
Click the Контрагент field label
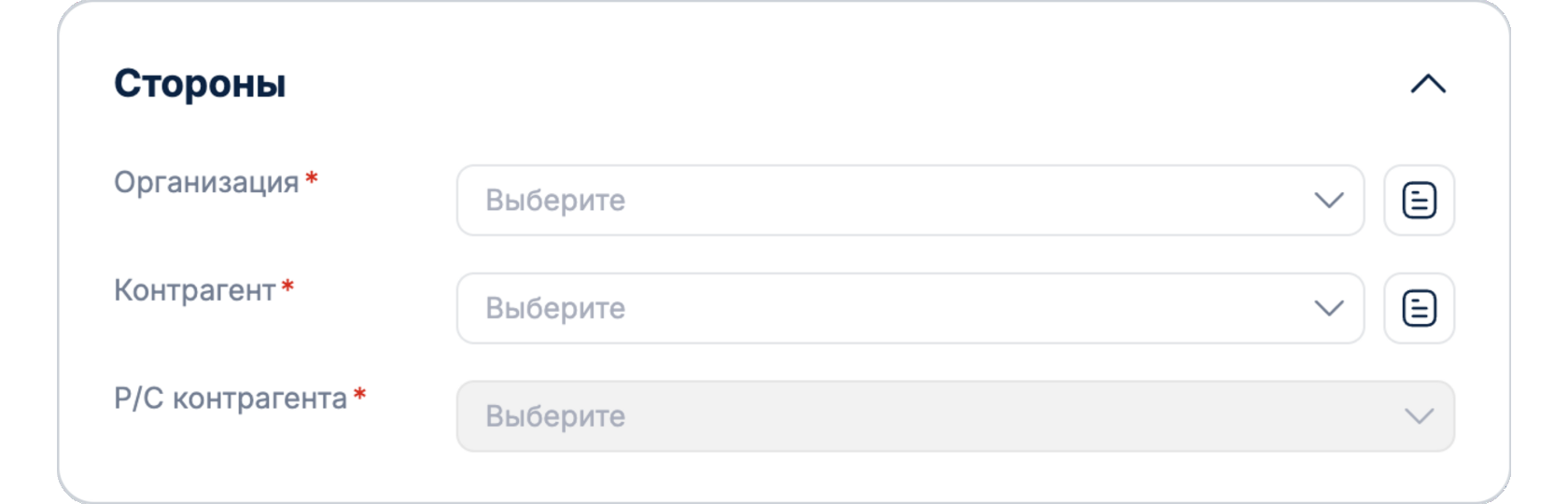coord(194,290)
